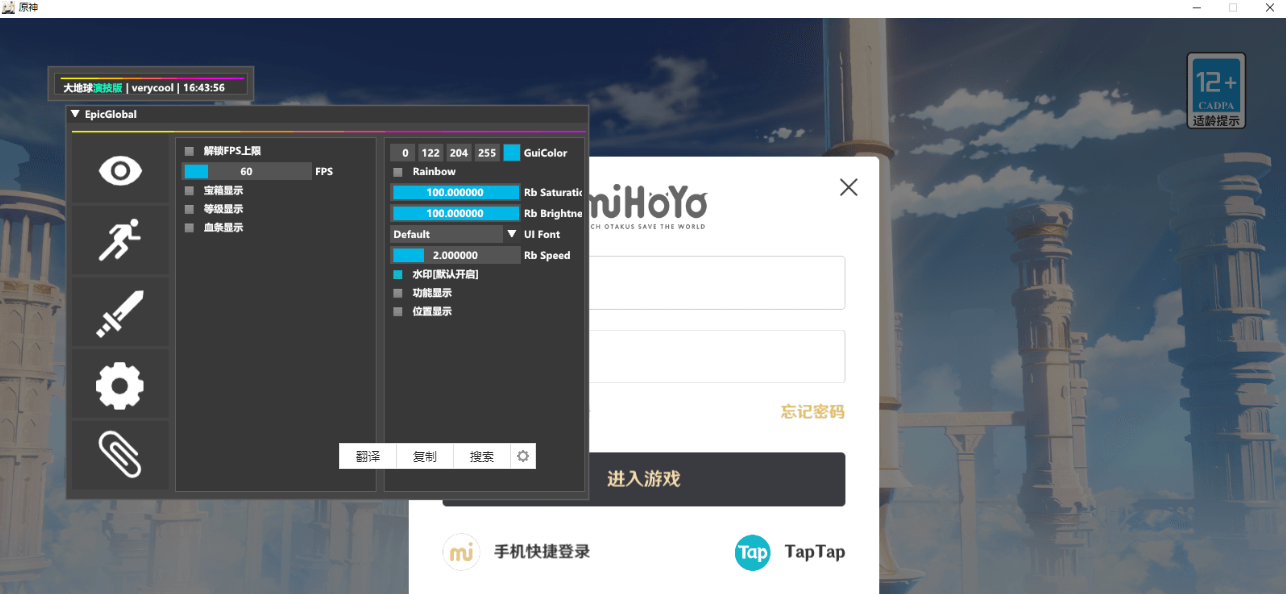1286x594 pixels.
Task: Click GuiColor green value field 122
Action: click(x=431, y=153)
